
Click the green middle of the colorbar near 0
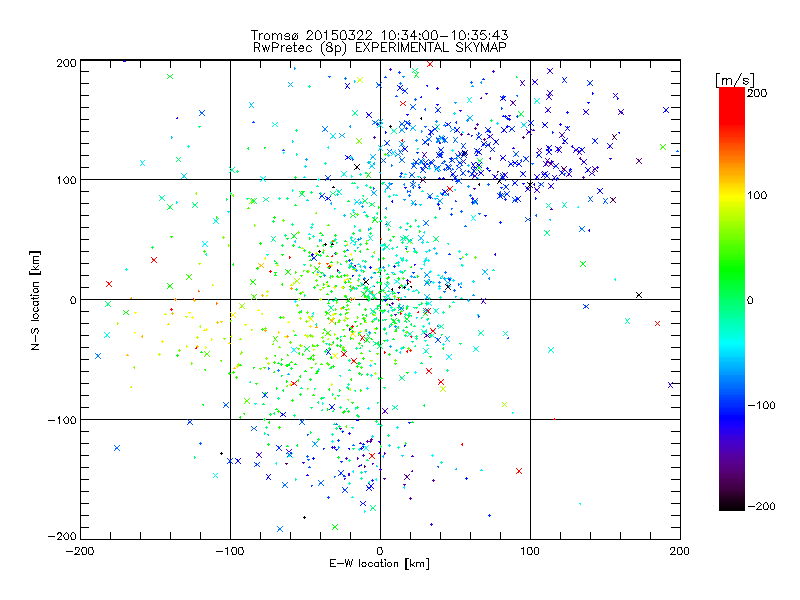coord(732,299)
